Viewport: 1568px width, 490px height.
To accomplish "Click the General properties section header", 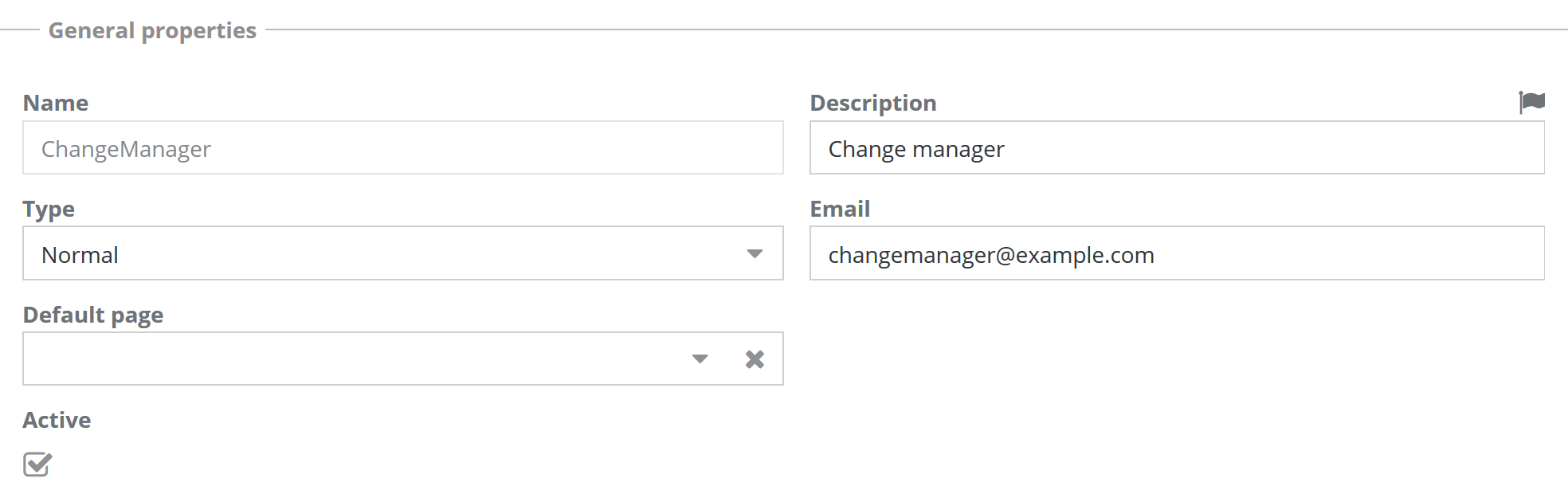I will [152, 30].
